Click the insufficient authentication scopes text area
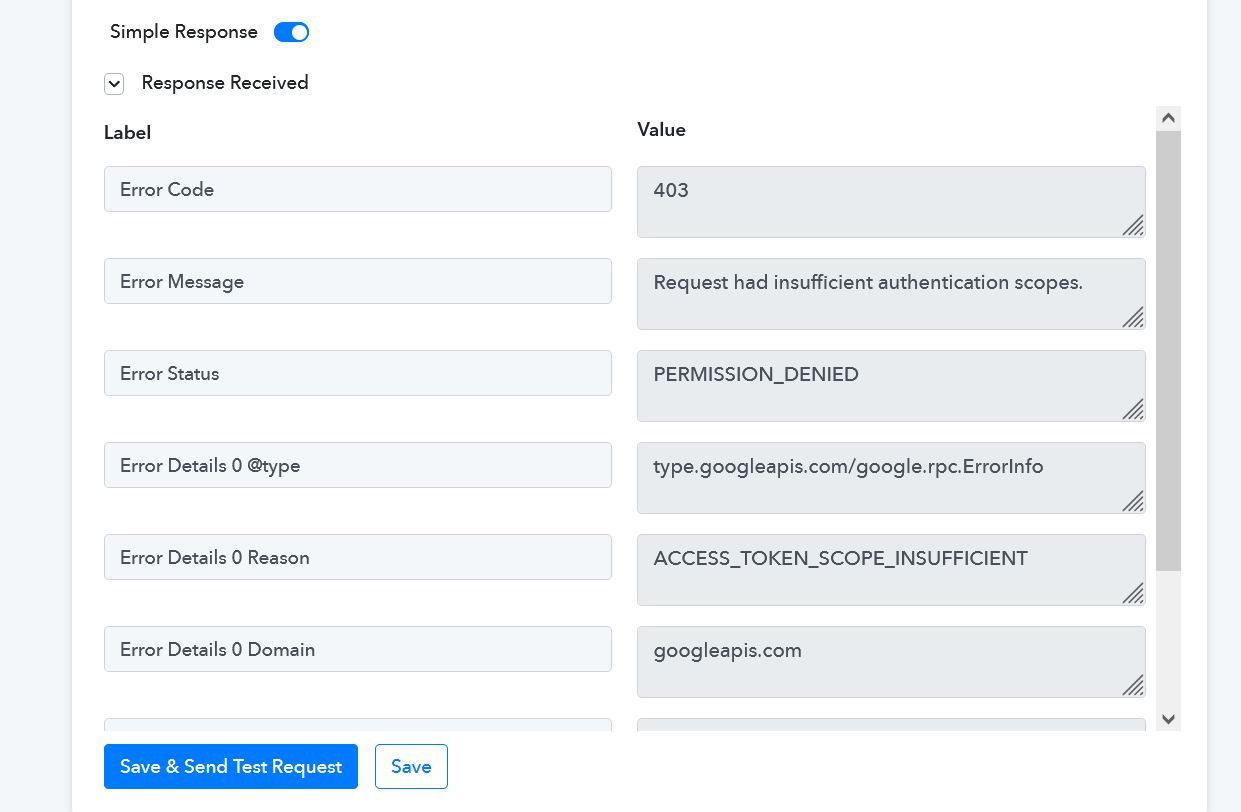 [891, 294]
